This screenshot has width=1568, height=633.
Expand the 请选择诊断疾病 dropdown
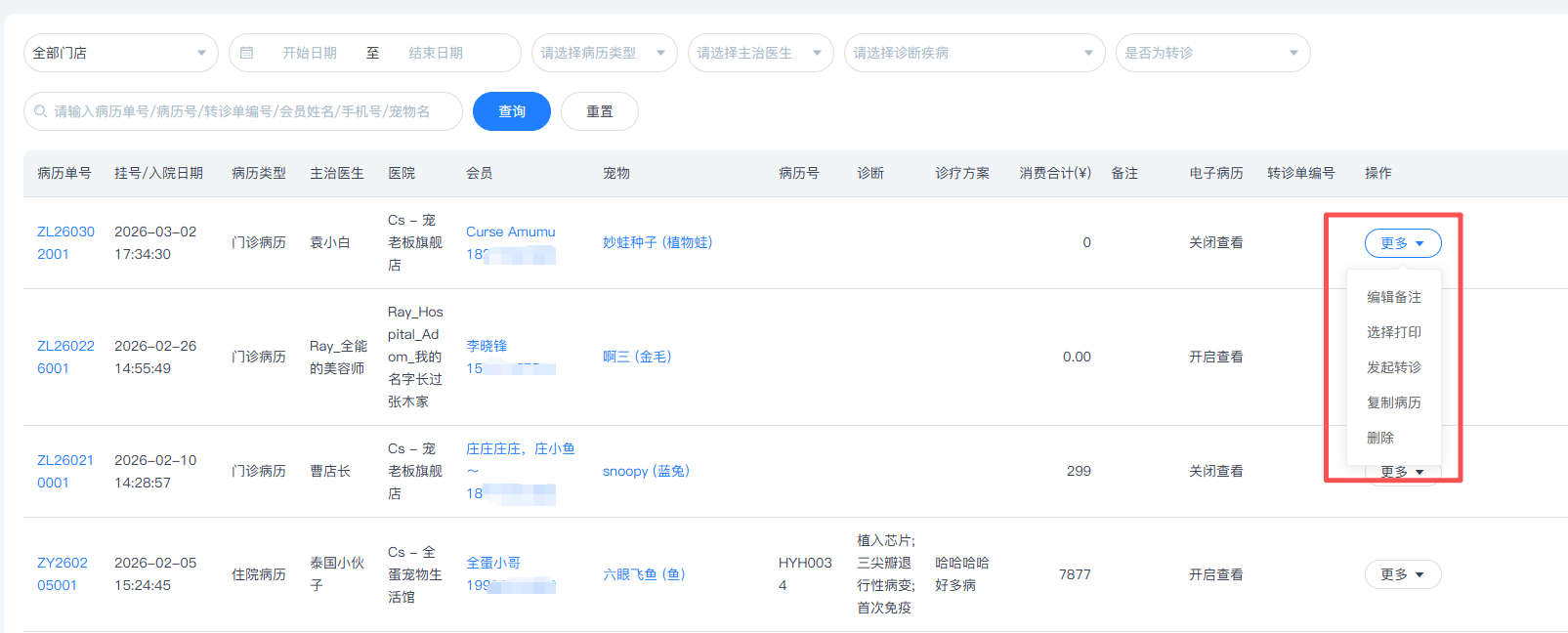point(973,53)
